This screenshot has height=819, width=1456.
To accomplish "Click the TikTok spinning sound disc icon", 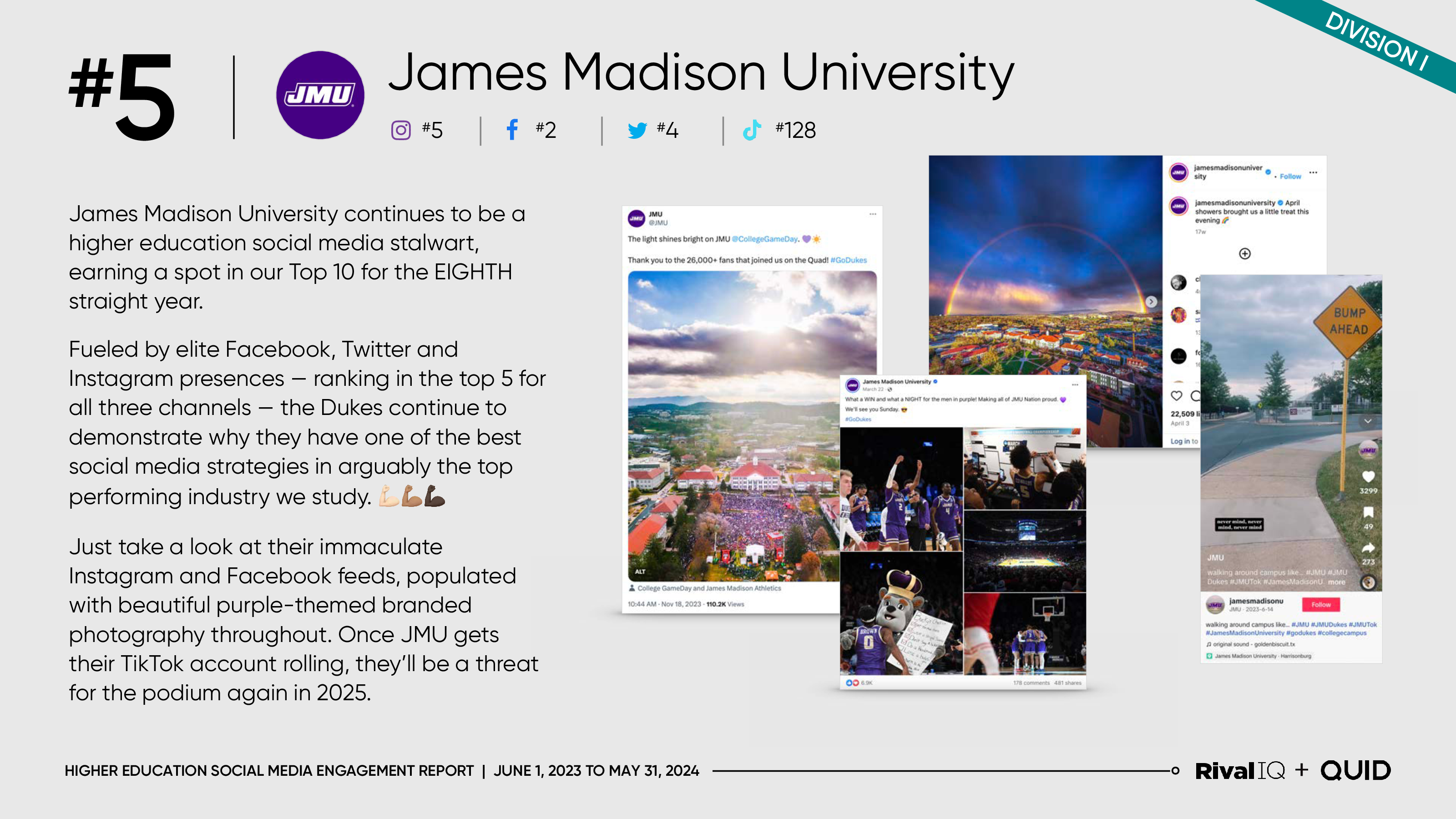I will 1368,582.
